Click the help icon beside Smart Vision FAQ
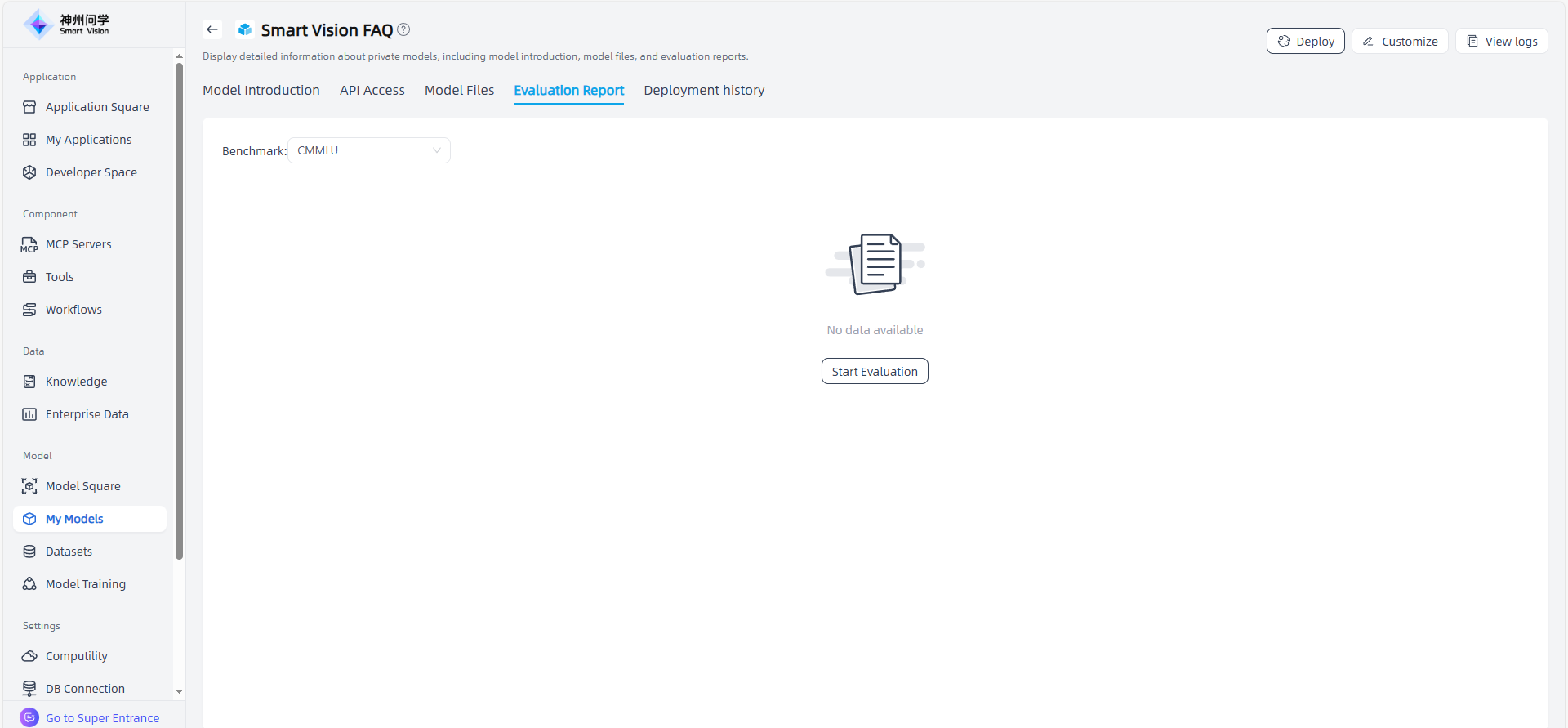 coord(403,30)
